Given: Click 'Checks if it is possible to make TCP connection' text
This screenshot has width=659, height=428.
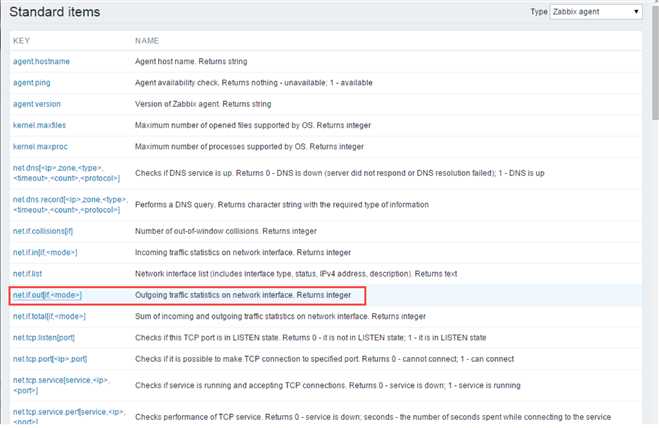Looking at the screenshot, I should [324, 359].
